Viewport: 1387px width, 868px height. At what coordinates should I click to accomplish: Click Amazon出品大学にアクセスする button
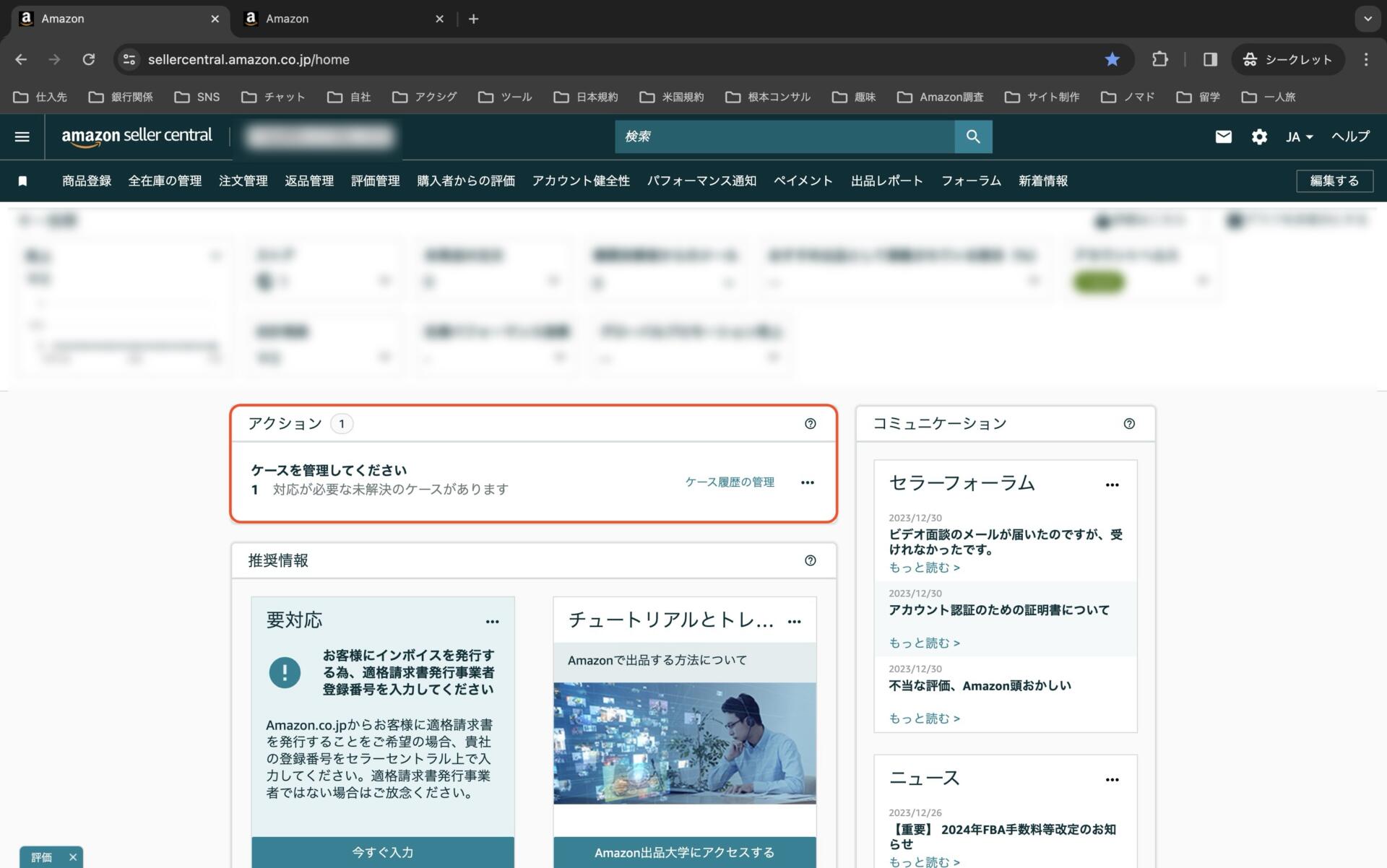(685, 852)
